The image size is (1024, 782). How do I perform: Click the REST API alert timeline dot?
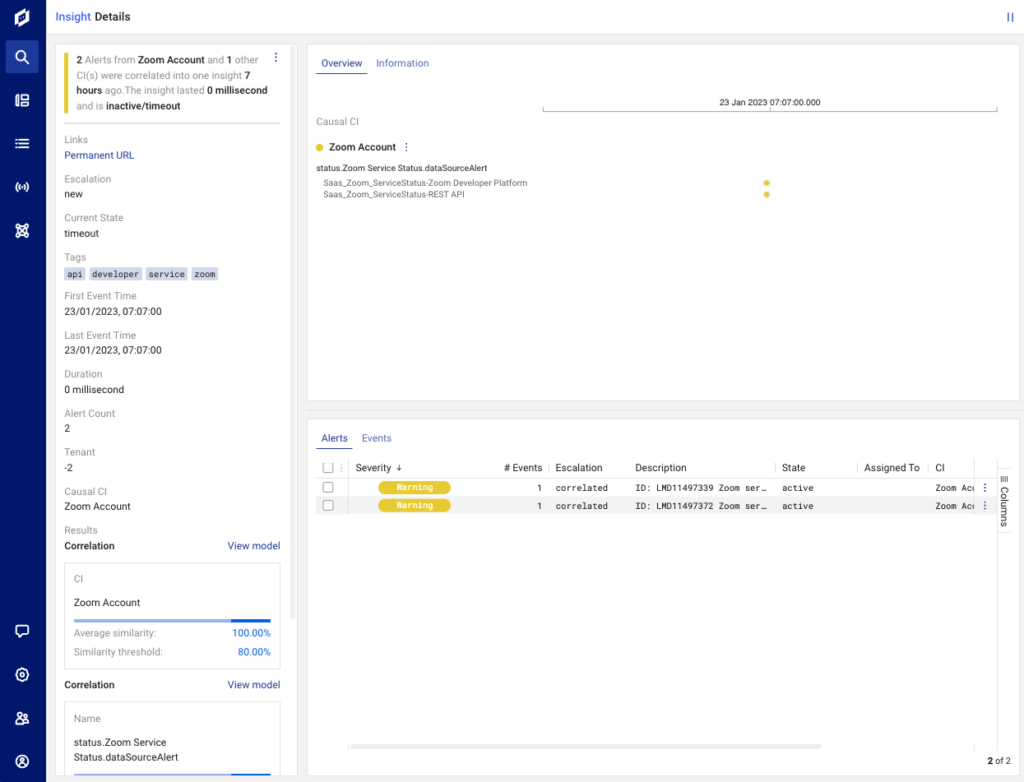(767, 195)
